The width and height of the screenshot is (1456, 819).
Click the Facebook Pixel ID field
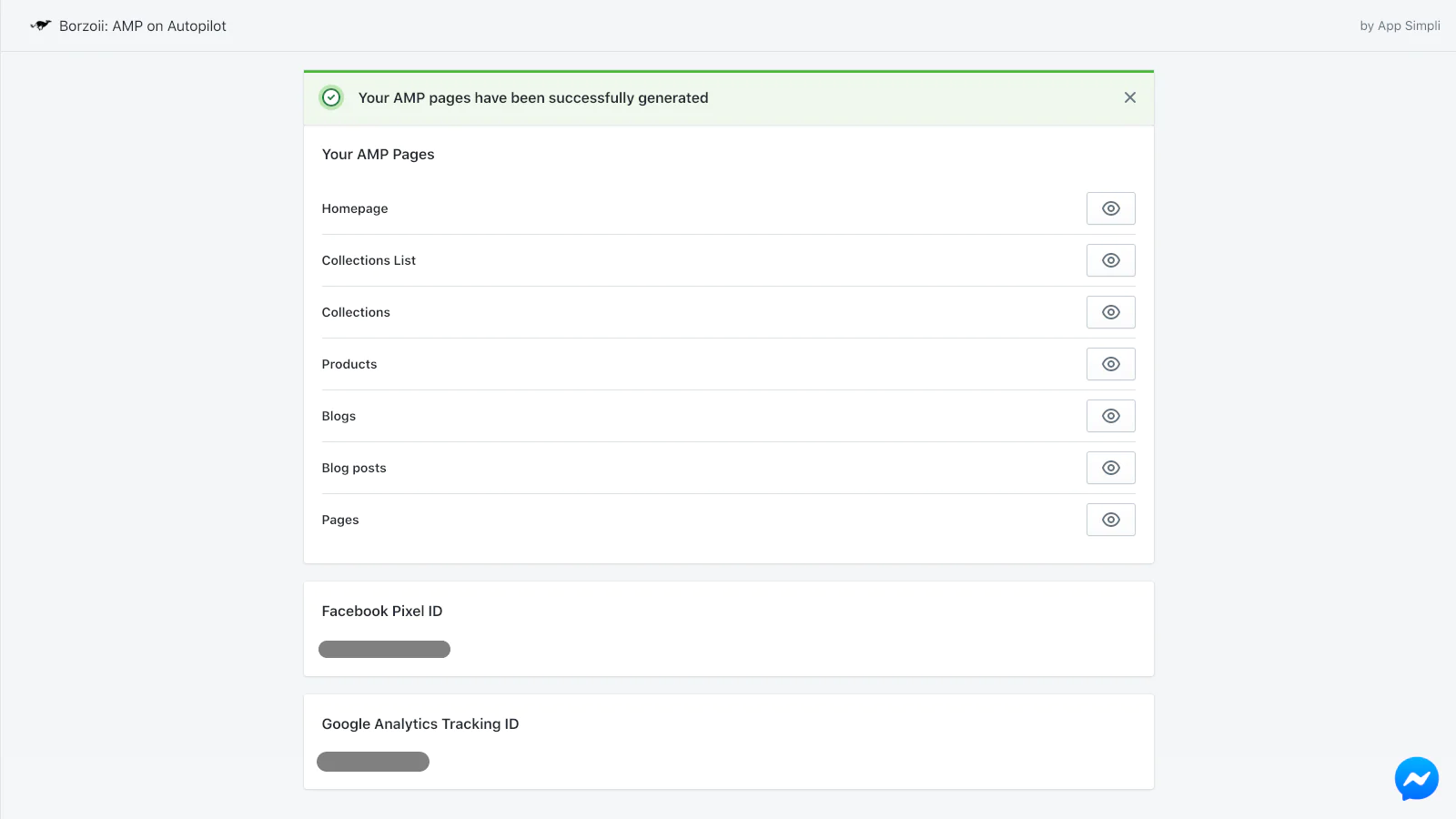384,649
